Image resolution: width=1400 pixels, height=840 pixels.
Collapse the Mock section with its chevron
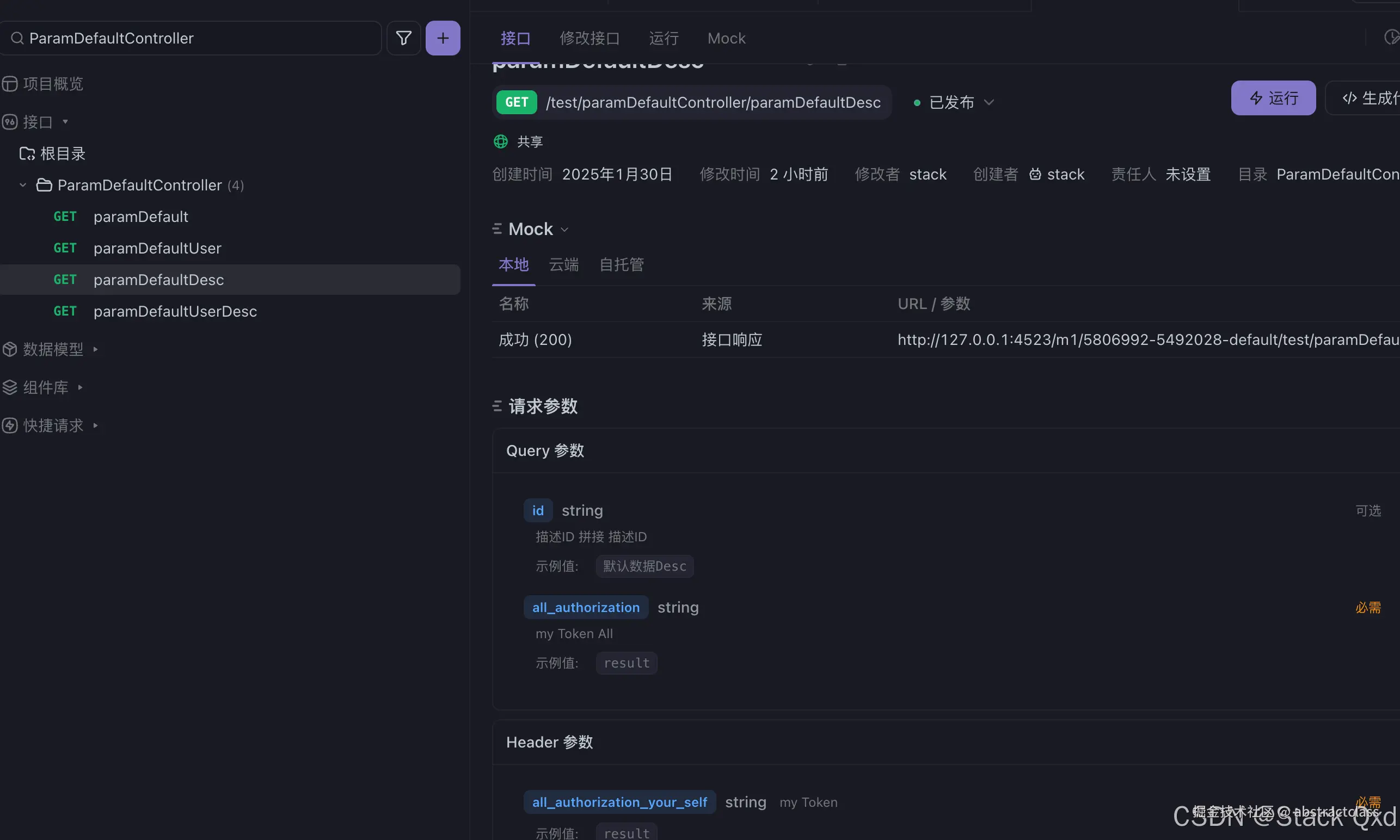coord(564,229)
